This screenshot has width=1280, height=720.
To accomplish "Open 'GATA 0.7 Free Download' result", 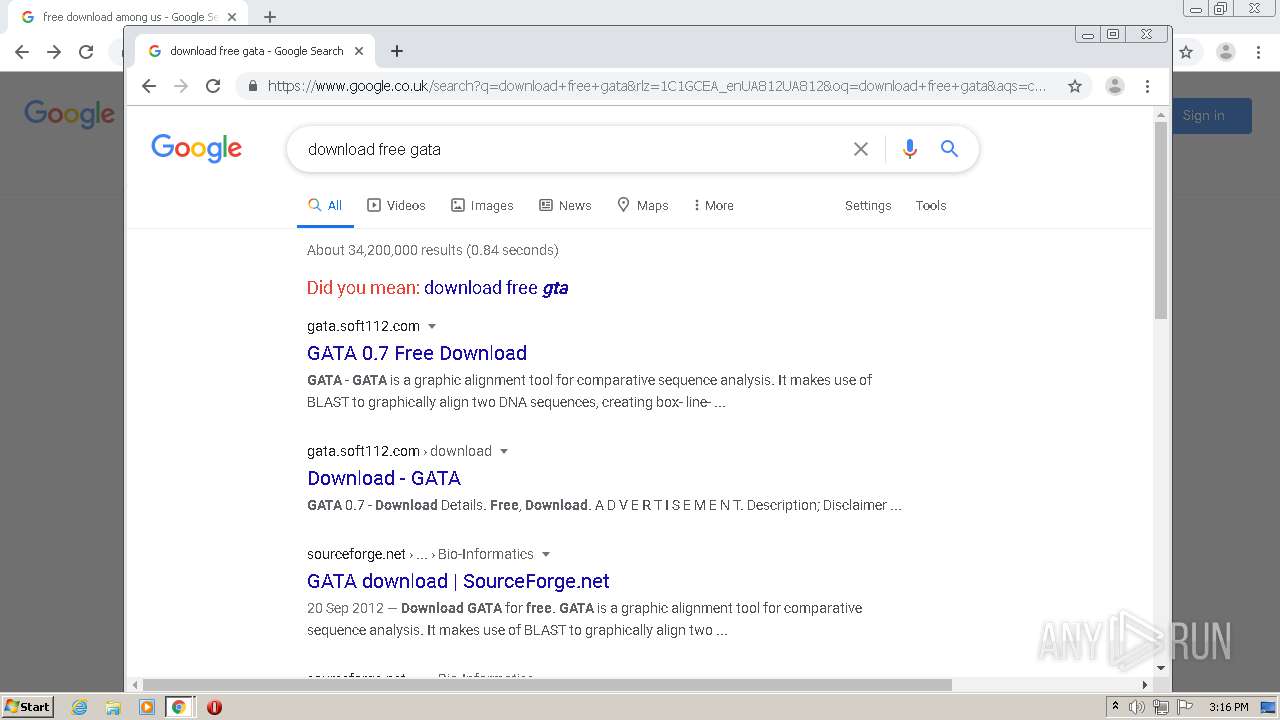I will (x=417, y=353).
